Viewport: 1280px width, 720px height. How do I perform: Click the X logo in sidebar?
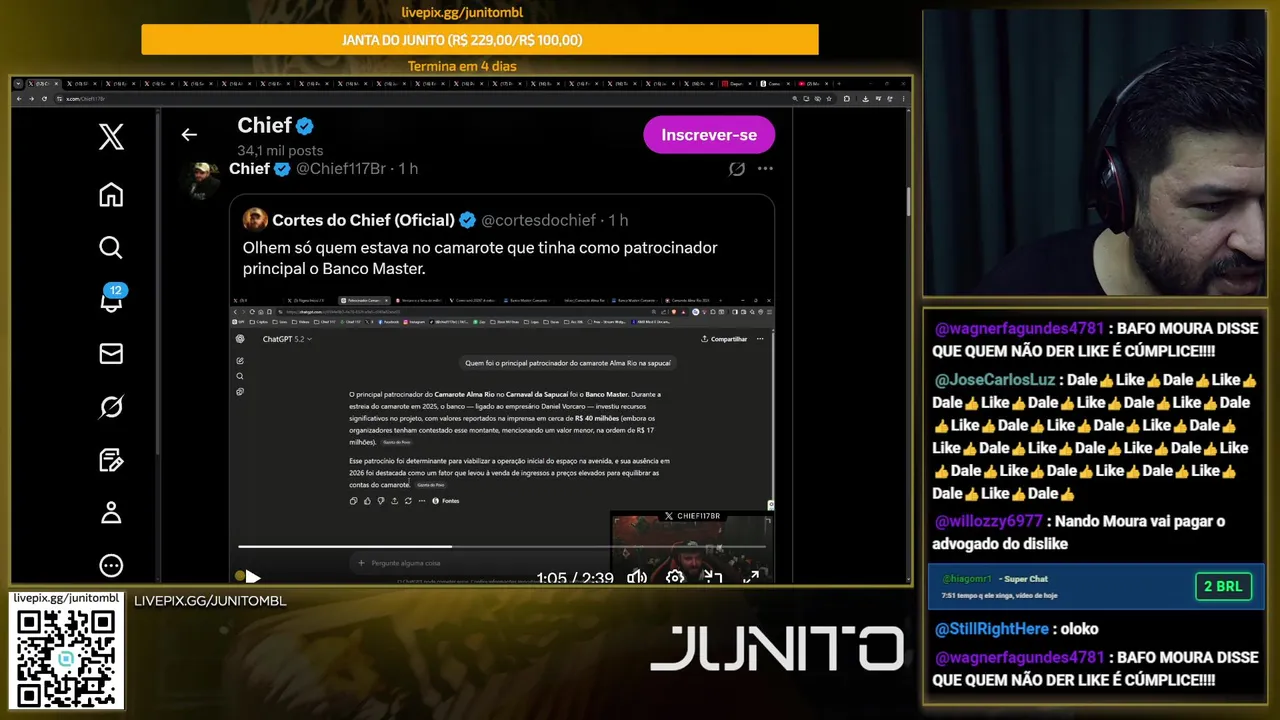[111, 137]
